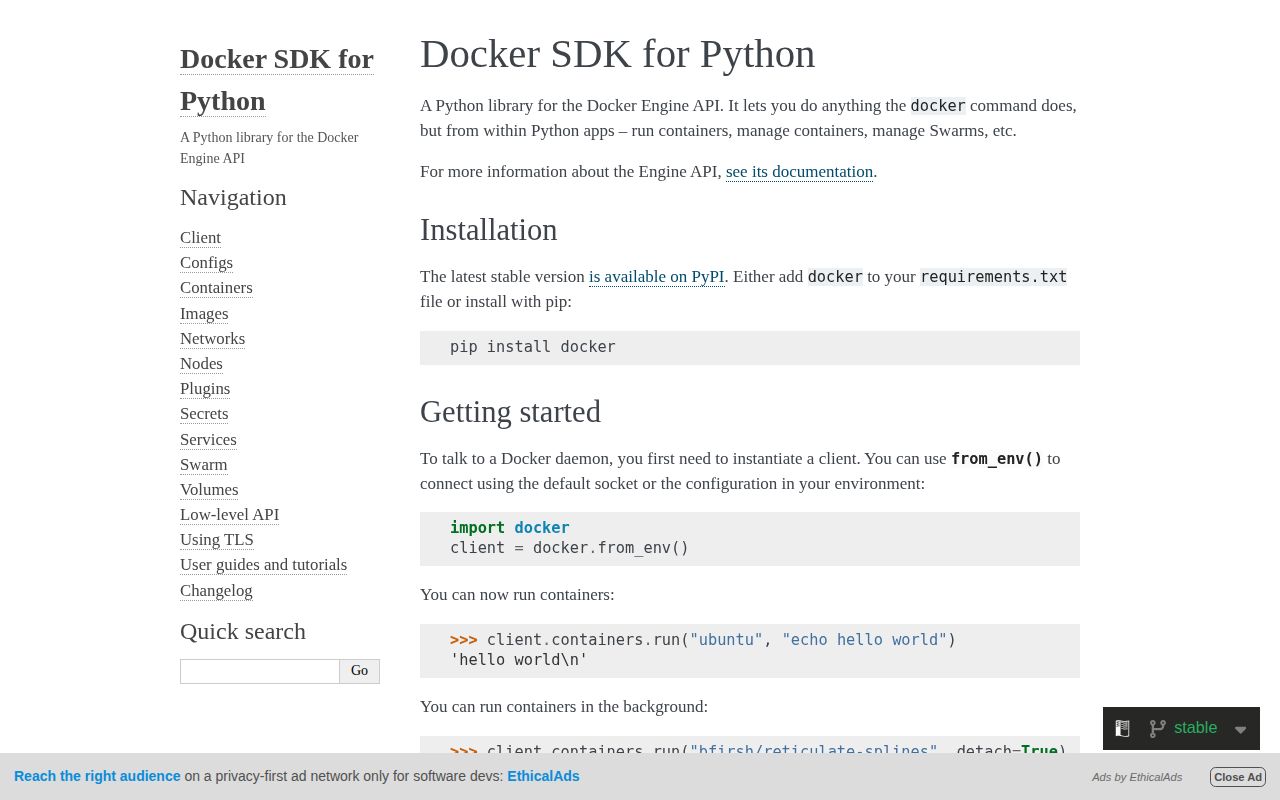Open the Low-level API page

229,514
